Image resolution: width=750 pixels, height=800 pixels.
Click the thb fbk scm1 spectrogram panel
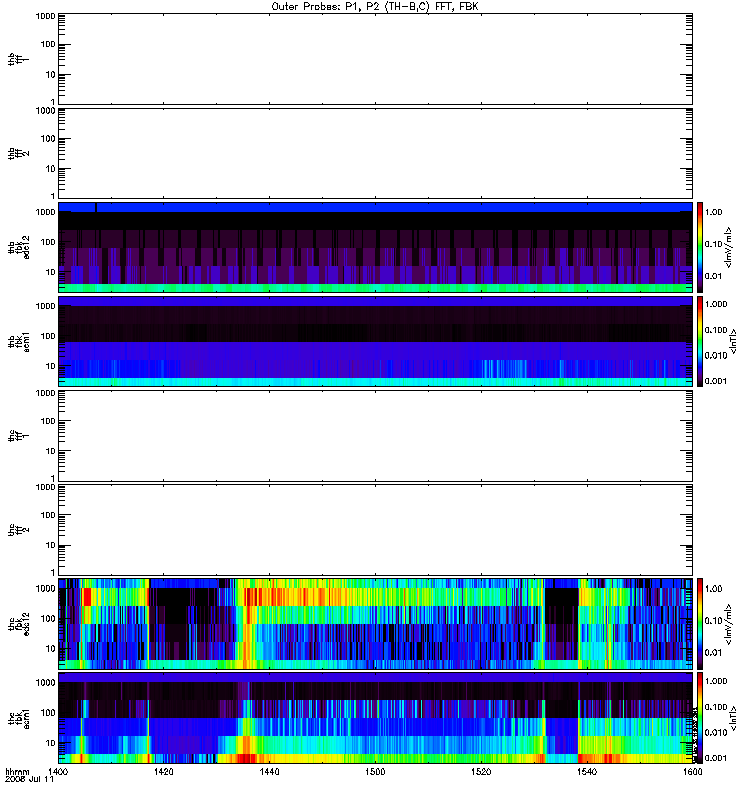(376, 341)
